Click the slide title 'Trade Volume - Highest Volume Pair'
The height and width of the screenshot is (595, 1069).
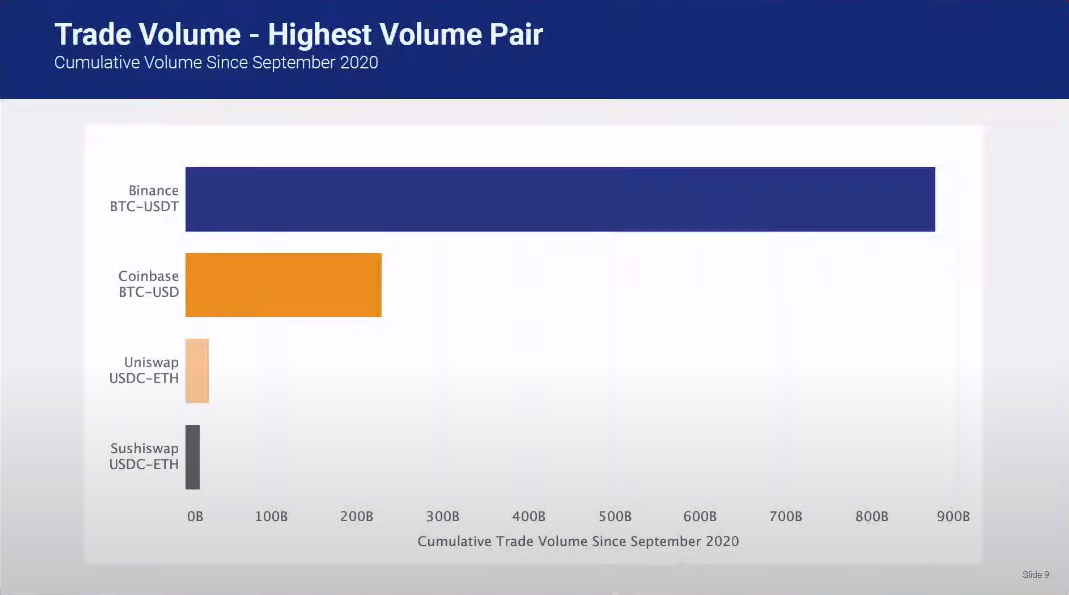click(299, 34)
